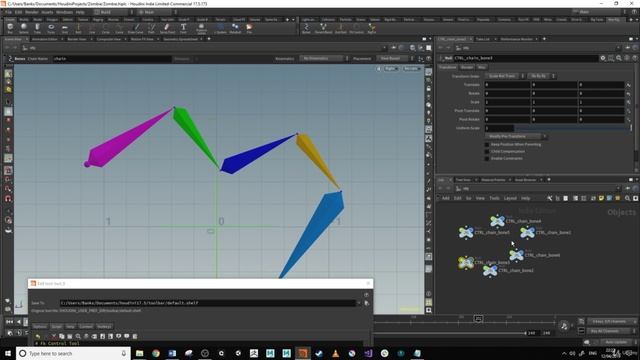Click the Save To path field

(207, 303)
